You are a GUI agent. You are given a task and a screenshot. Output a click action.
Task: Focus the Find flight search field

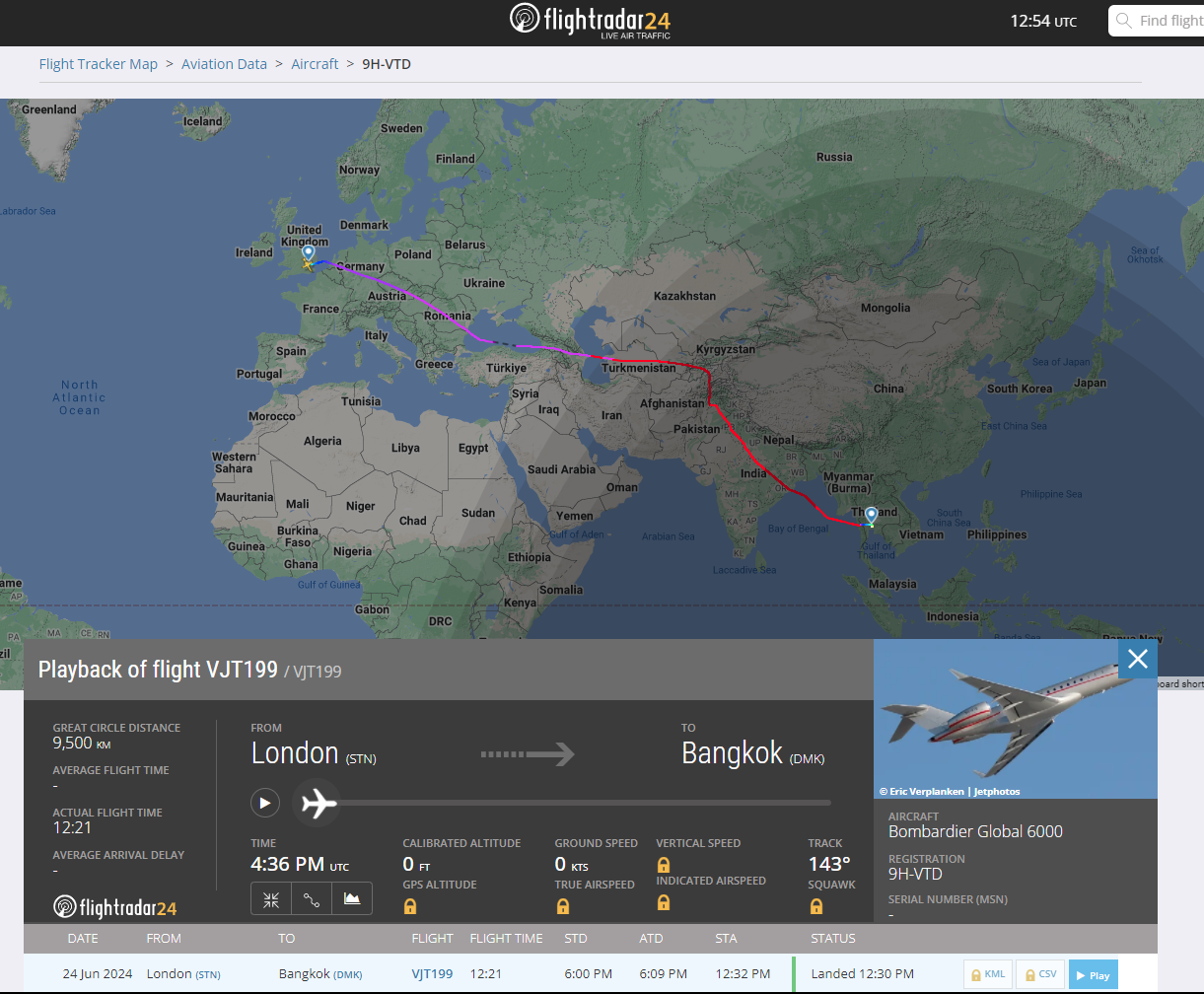pos(1156,21)
